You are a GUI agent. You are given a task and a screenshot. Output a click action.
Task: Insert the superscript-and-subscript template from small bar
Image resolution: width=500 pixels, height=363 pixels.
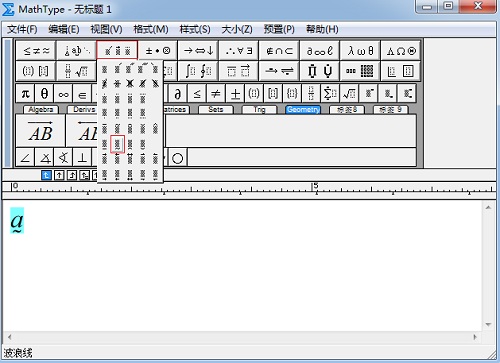pyautogui.click(x=407, y=94)
